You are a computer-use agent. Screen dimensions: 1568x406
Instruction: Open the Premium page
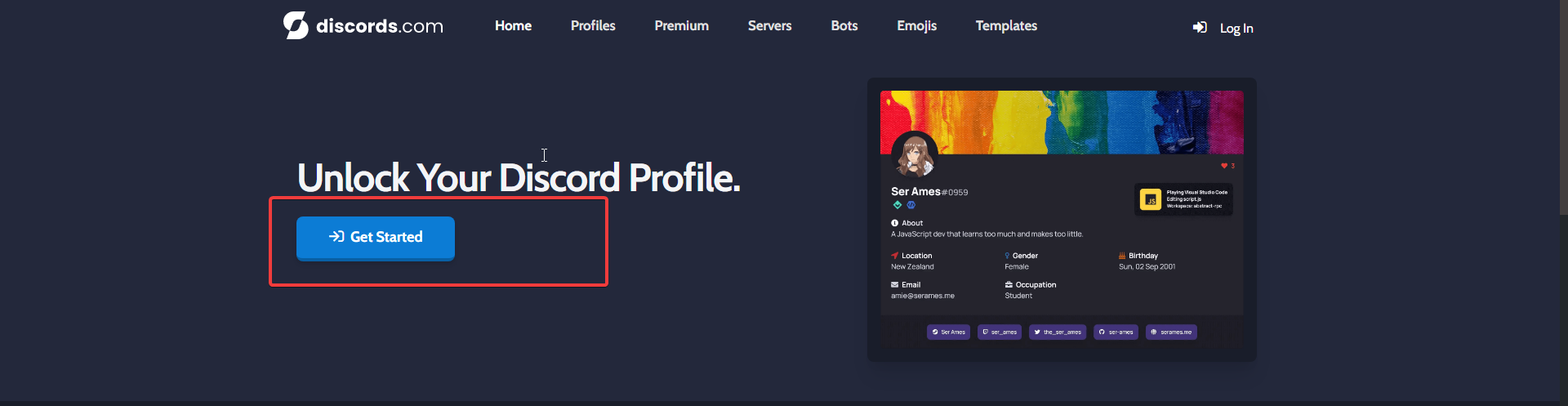(681, 26)
